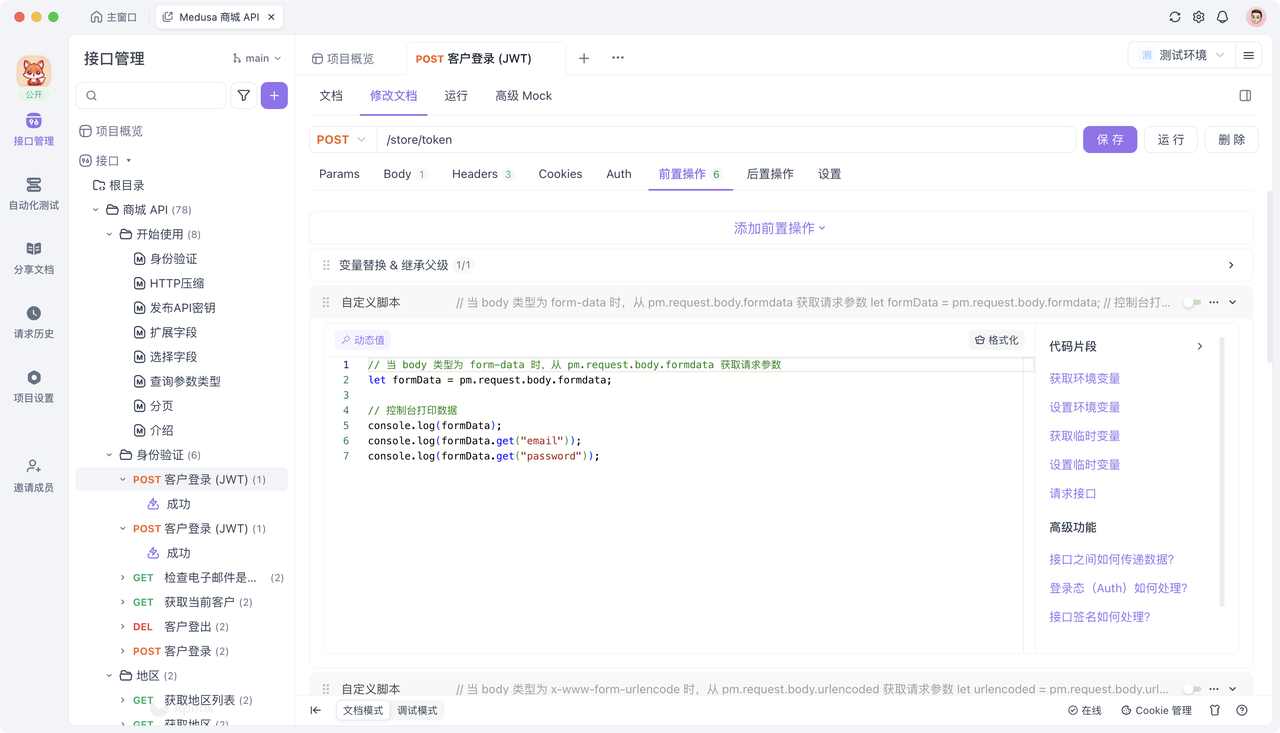Expand the 客户登出 tree item
1280x733 pixels.
tap(123, 627)
